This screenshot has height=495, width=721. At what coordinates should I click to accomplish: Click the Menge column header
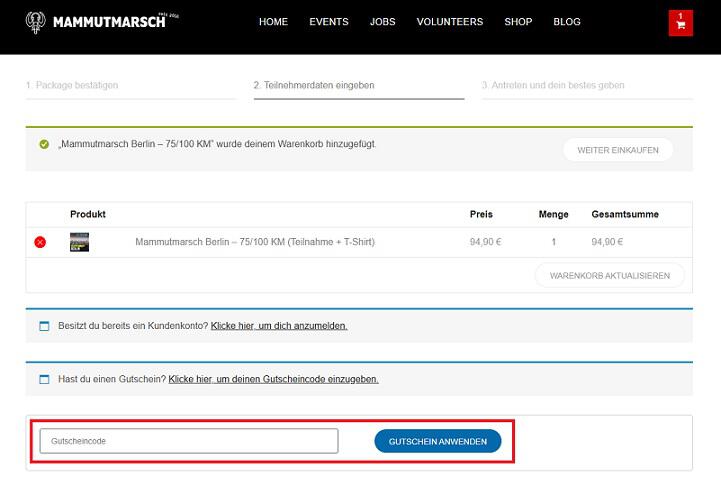[x=554, y=214]
